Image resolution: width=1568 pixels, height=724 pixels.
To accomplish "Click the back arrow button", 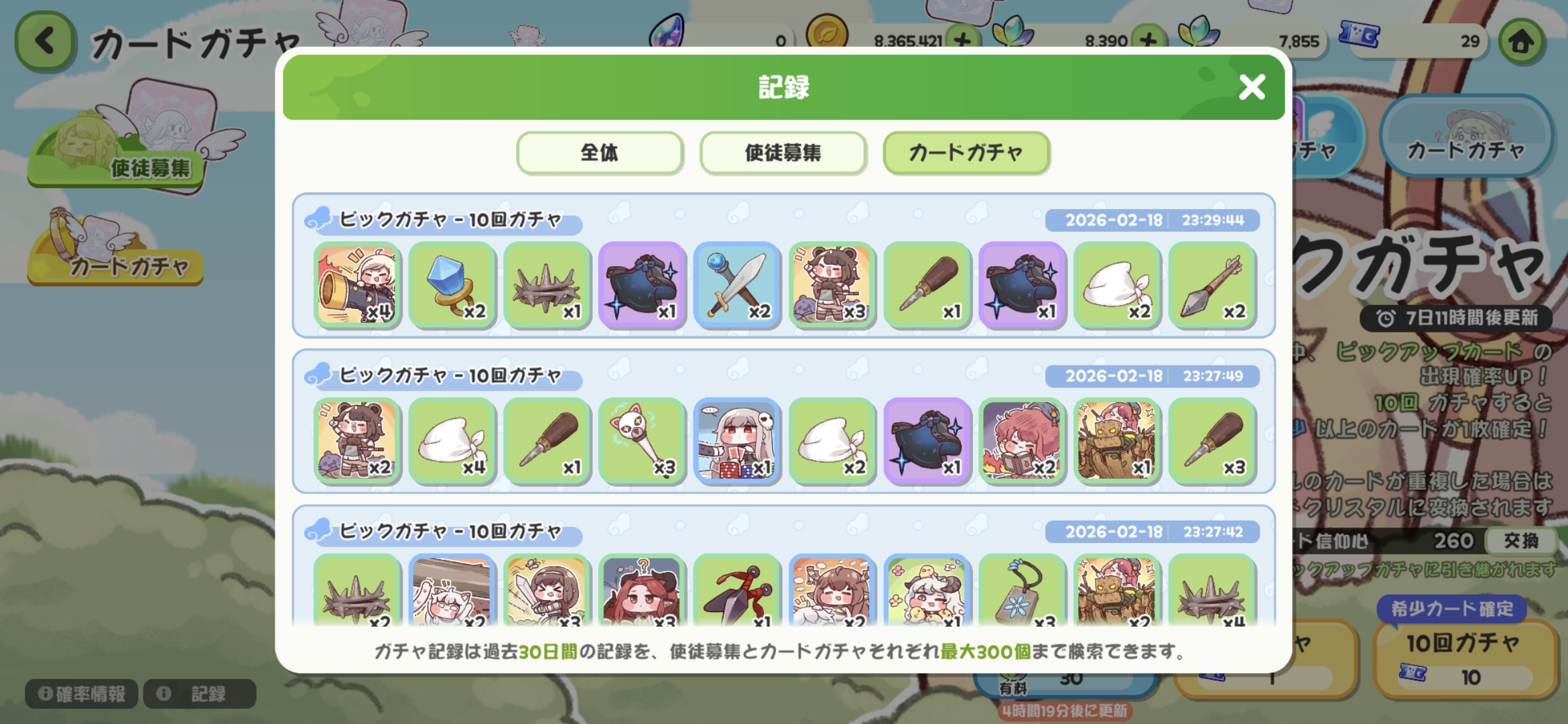I will point(45,42).
